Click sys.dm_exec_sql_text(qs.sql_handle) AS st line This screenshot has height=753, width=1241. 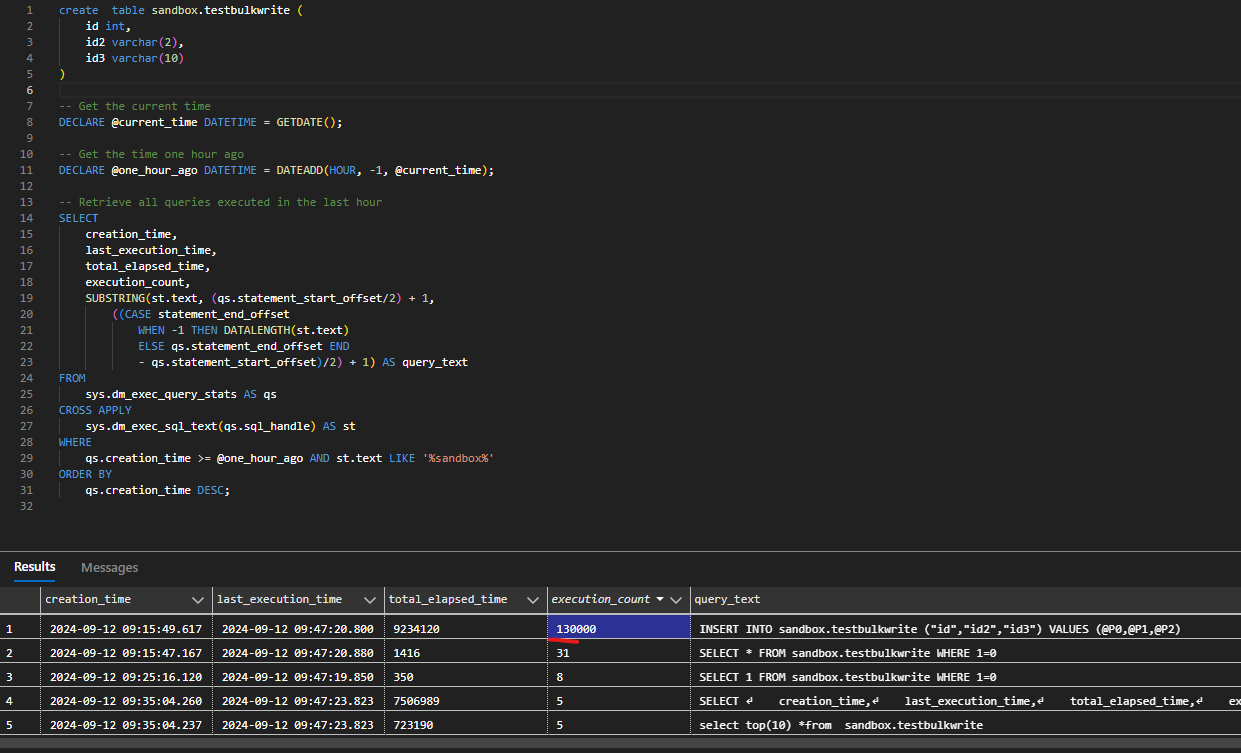tap(220, 426)
